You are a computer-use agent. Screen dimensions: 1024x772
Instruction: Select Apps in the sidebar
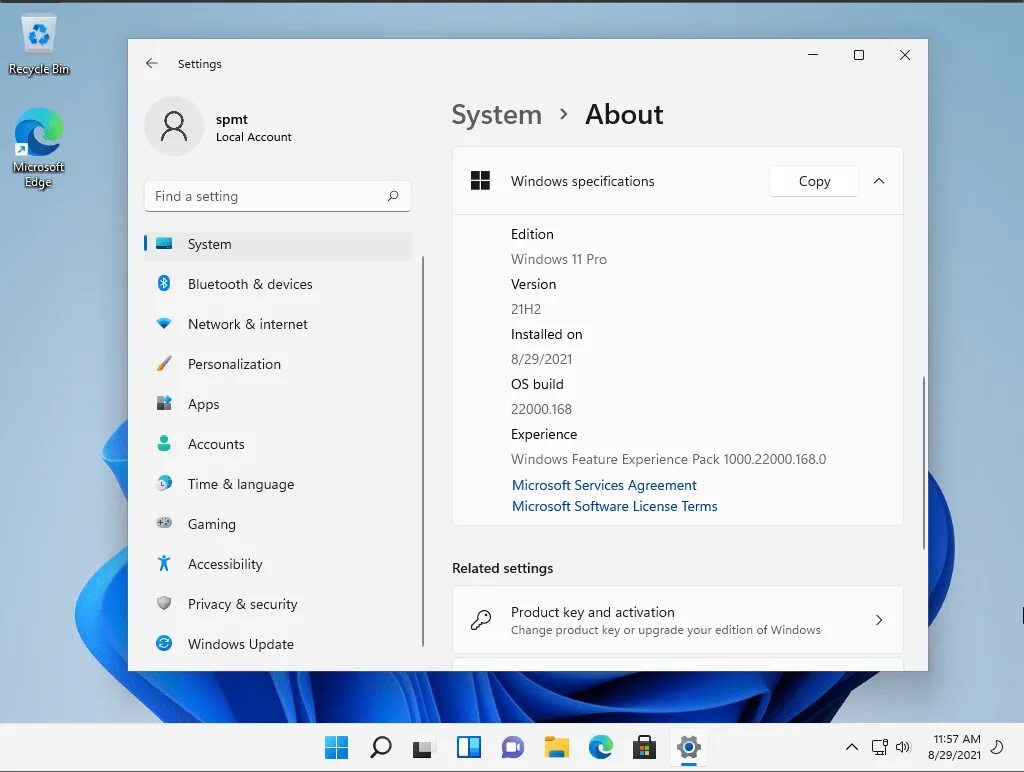278,404
